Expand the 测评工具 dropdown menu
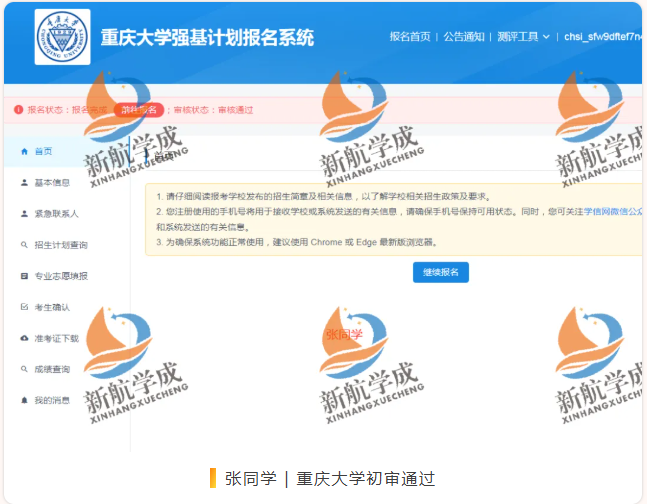The image size is (647, 504). click(523, 37)
